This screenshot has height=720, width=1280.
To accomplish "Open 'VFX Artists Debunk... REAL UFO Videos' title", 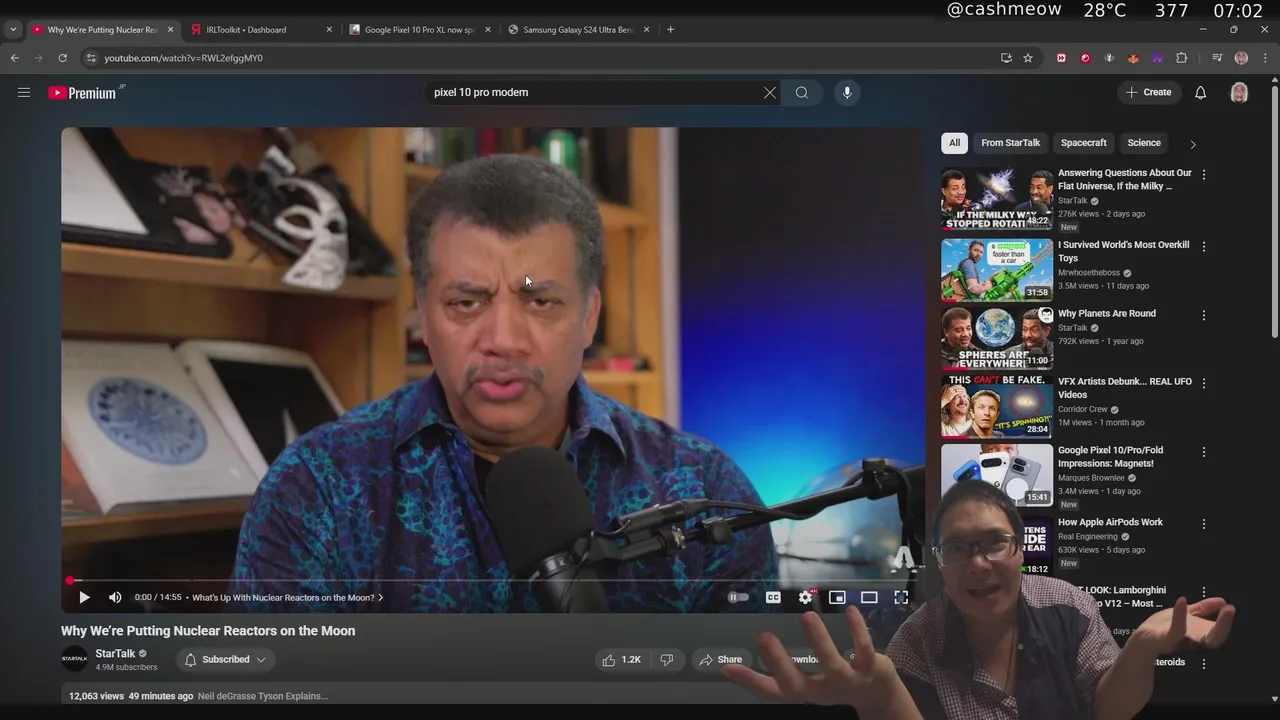I will (x=1124, y=388).
